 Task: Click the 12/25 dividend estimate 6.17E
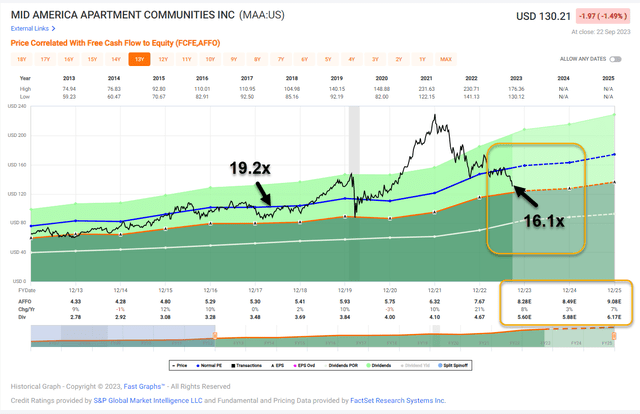point(614,317)
